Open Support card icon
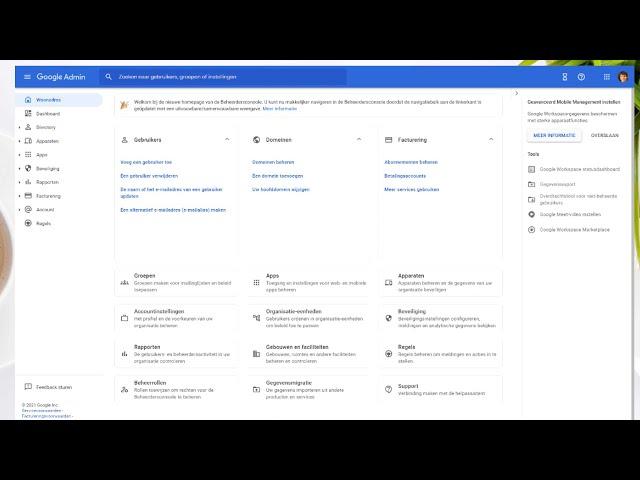 [389, 390]
